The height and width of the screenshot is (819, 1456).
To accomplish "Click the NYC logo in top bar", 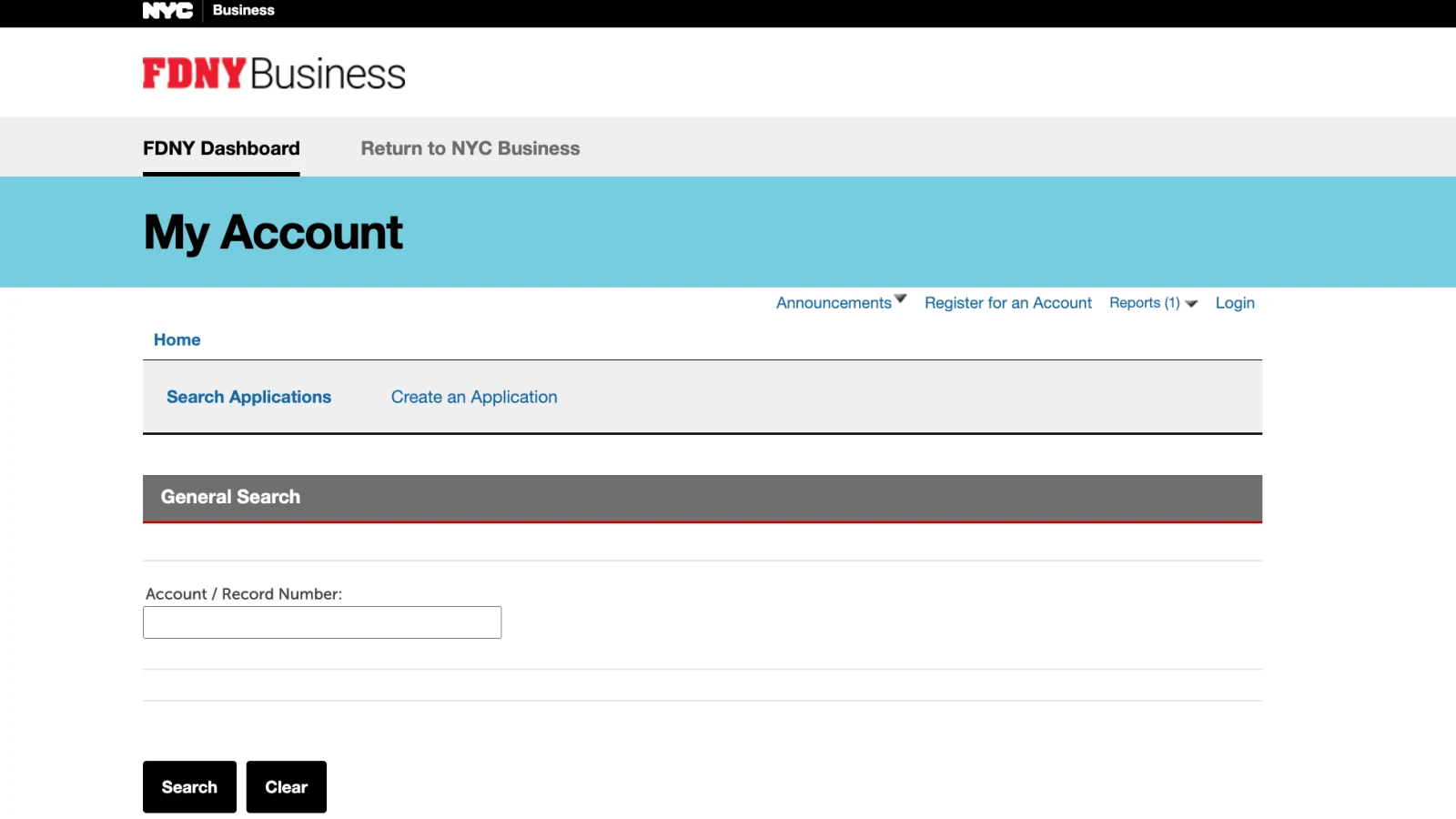I will [167, 10].
